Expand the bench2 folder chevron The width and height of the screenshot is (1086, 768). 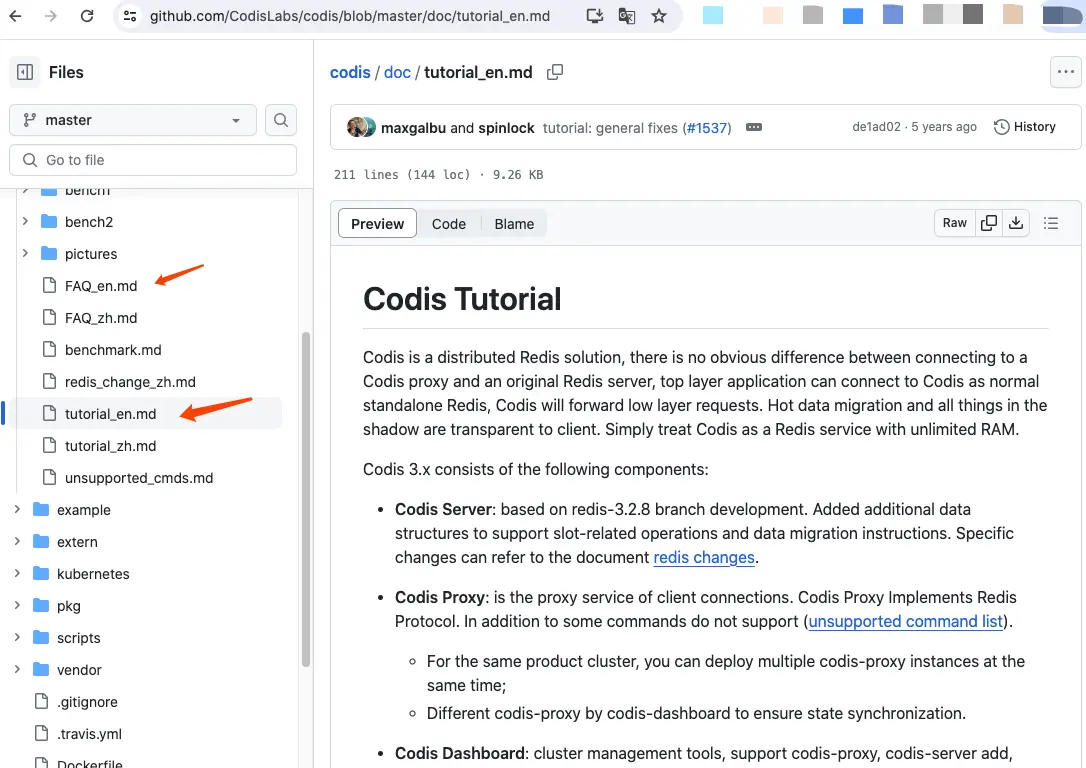[x=25, y=221]
